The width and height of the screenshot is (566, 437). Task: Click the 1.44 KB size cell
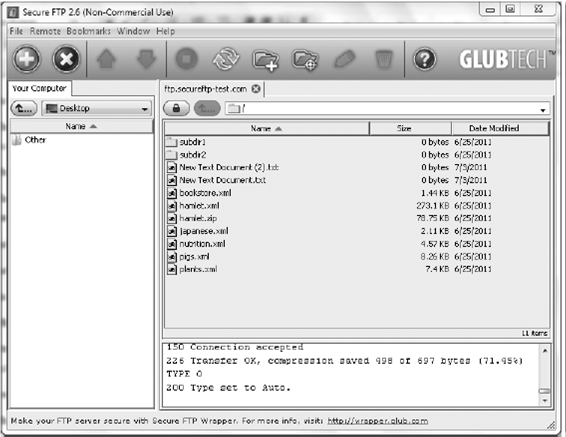tap(435, 193)
